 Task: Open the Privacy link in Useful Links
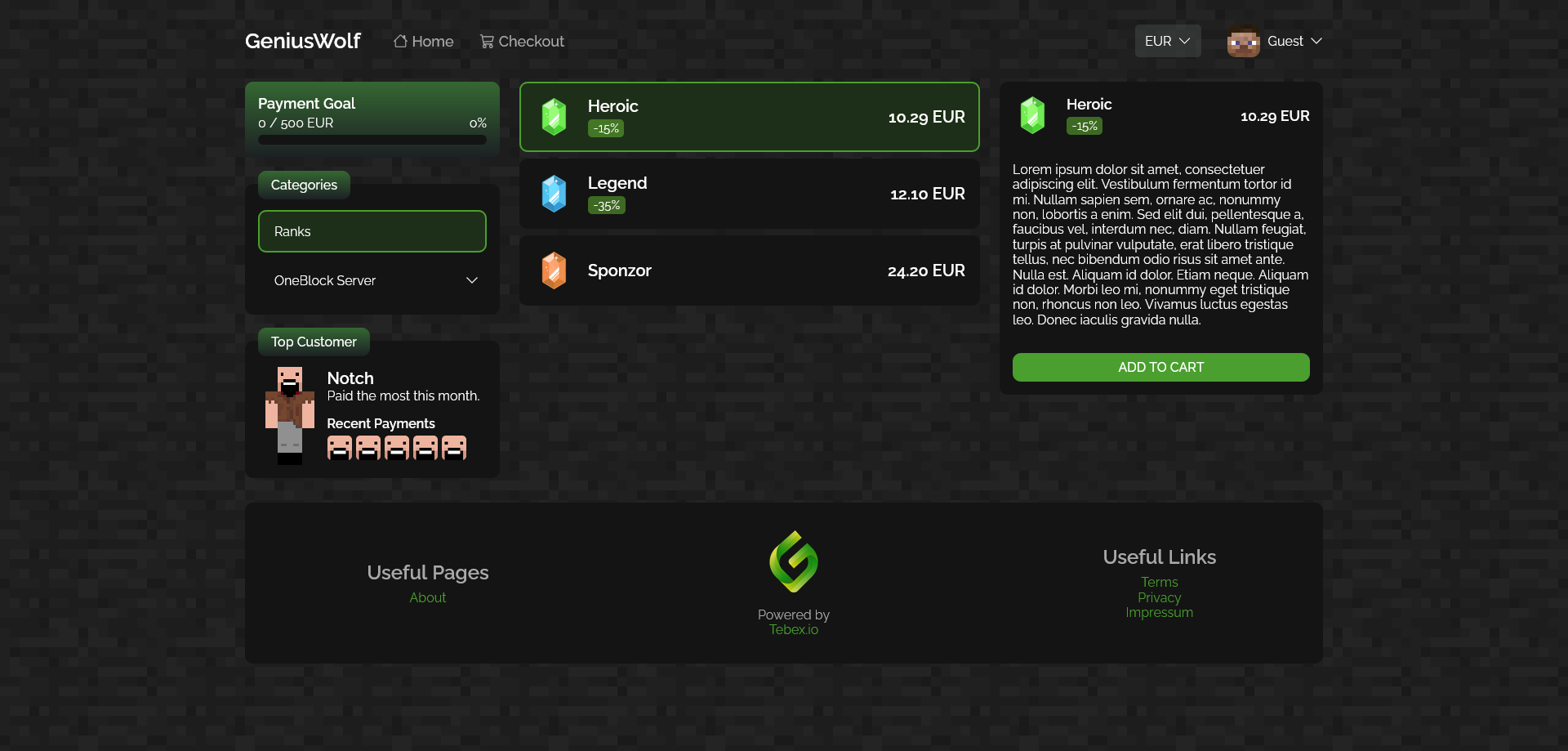pos(1159,597)
